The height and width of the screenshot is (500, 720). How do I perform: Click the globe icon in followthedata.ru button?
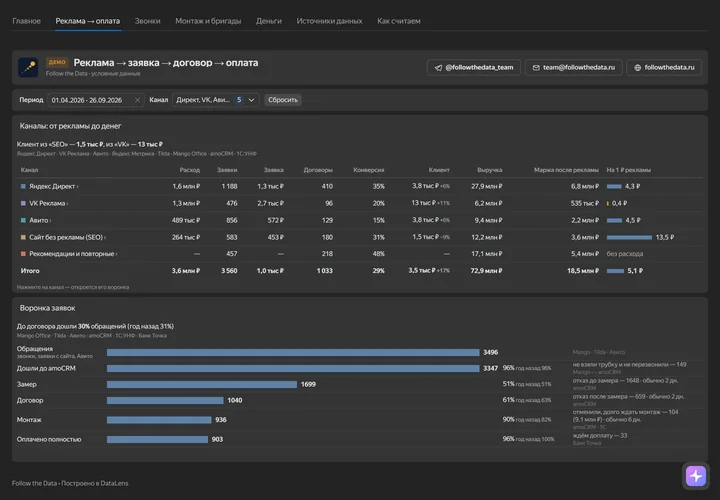637,67
